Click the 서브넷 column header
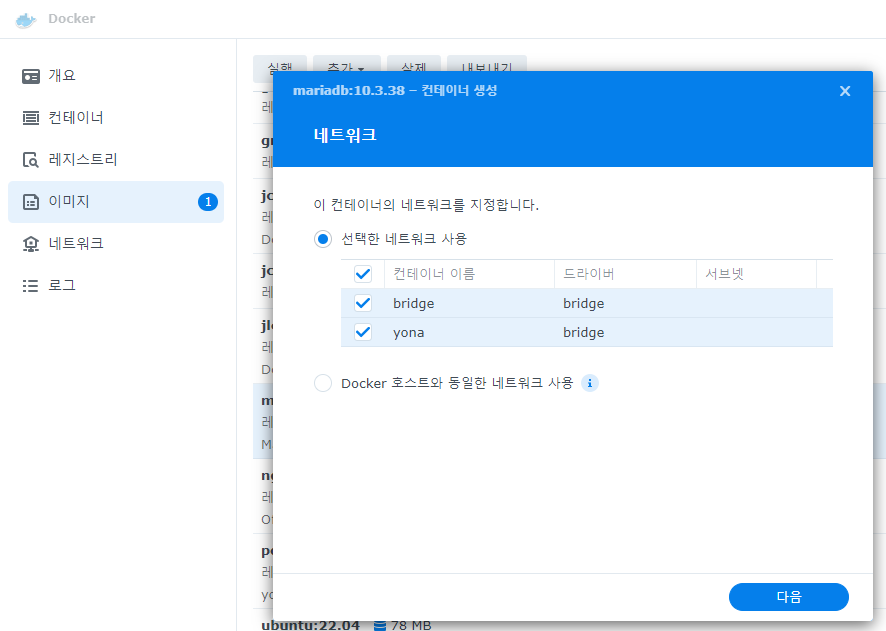The height and width of the screenshot is (631, 886). pyautogui.click(x=757, y=274)
